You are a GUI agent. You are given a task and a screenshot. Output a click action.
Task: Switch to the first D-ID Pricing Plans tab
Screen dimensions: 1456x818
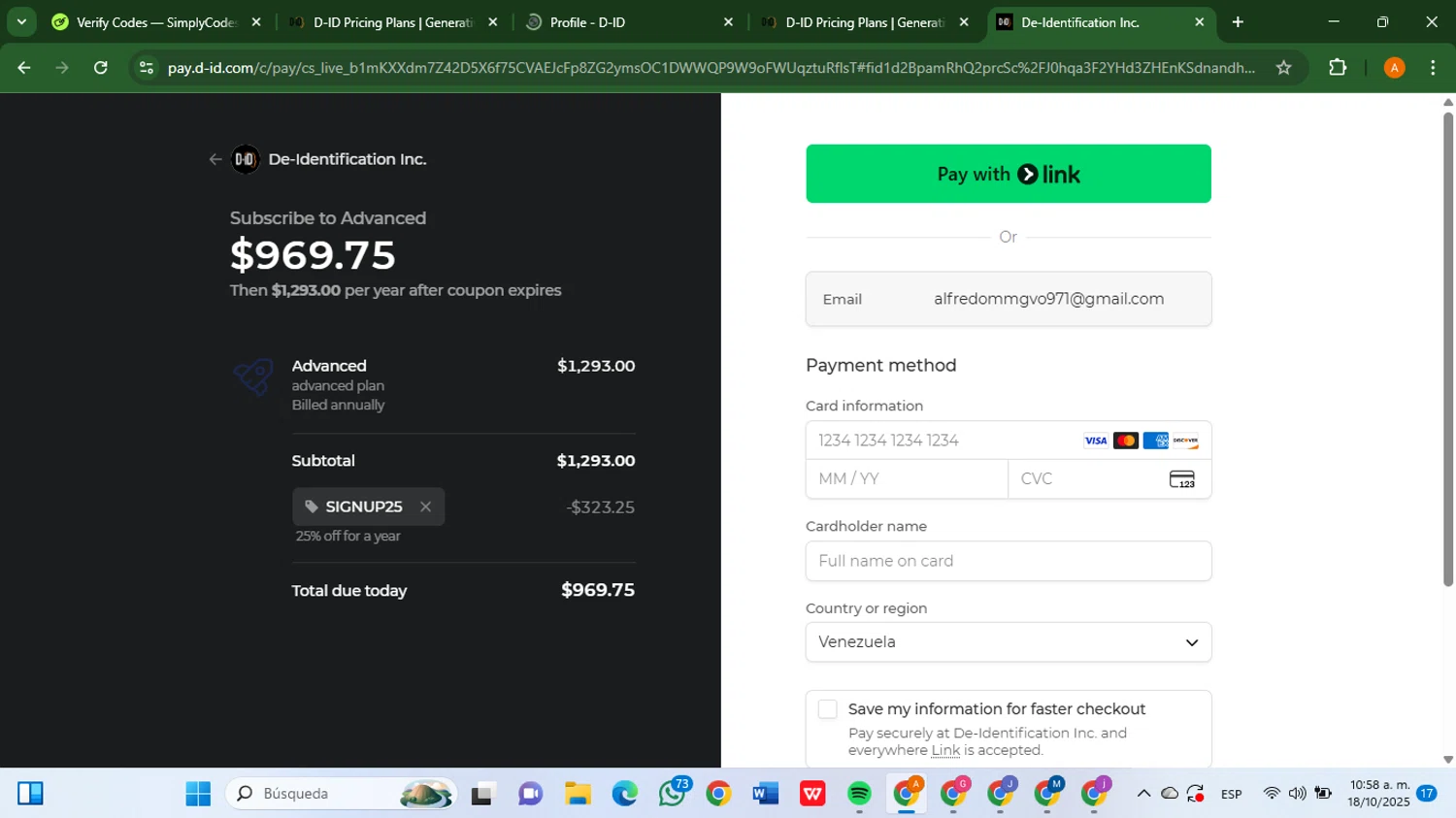[393, 22]
